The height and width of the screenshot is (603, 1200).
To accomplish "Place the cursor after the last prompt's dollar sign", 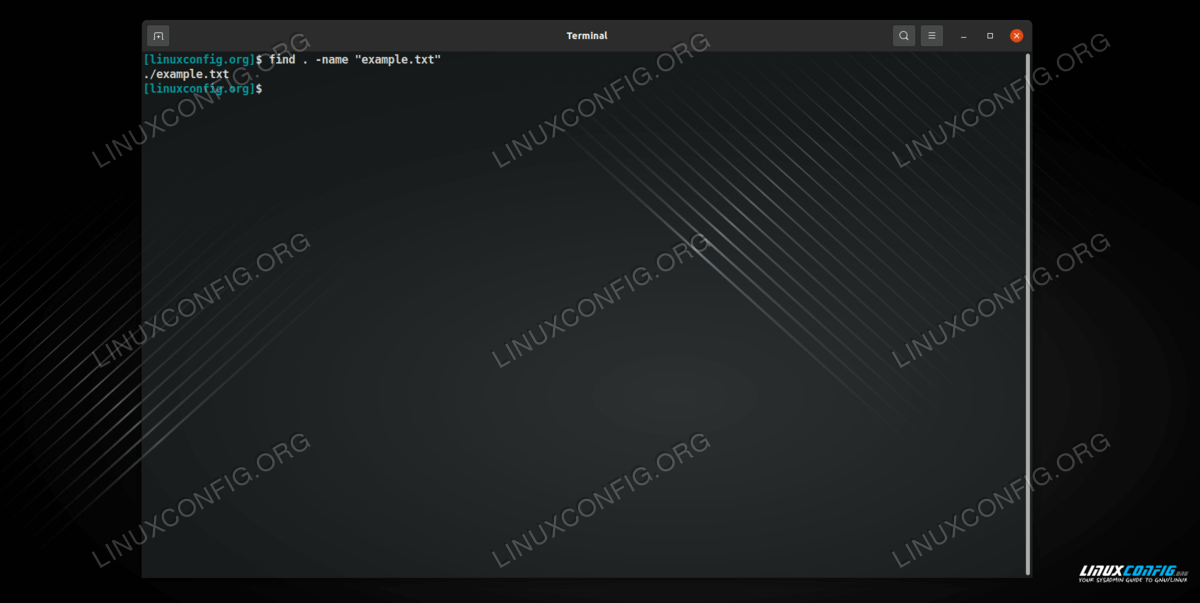I will [267, 89].
